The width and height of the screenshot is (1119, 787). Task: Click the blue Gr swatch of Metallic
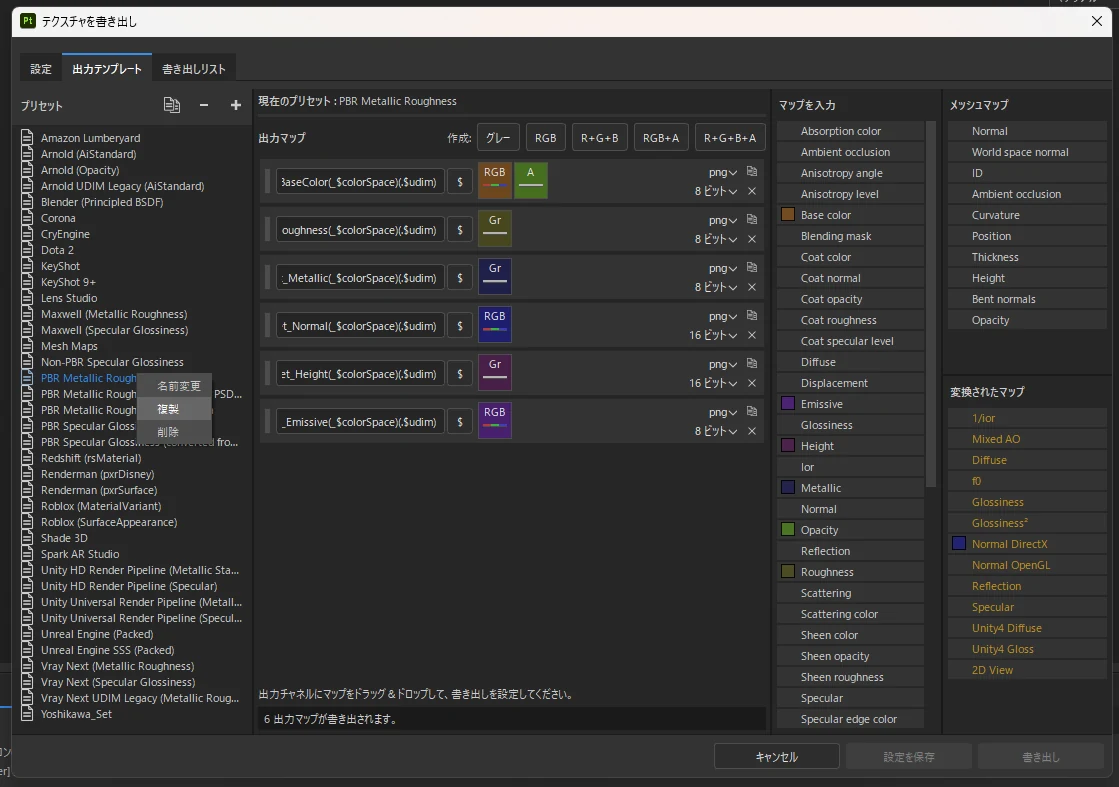coord(495,276)
